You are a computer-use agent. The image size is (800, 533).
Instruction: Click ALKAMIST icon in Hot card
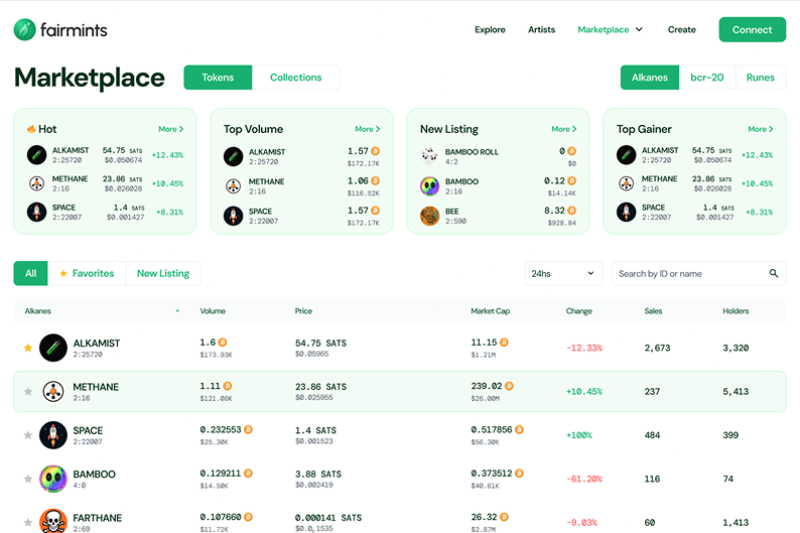(37, 155)
